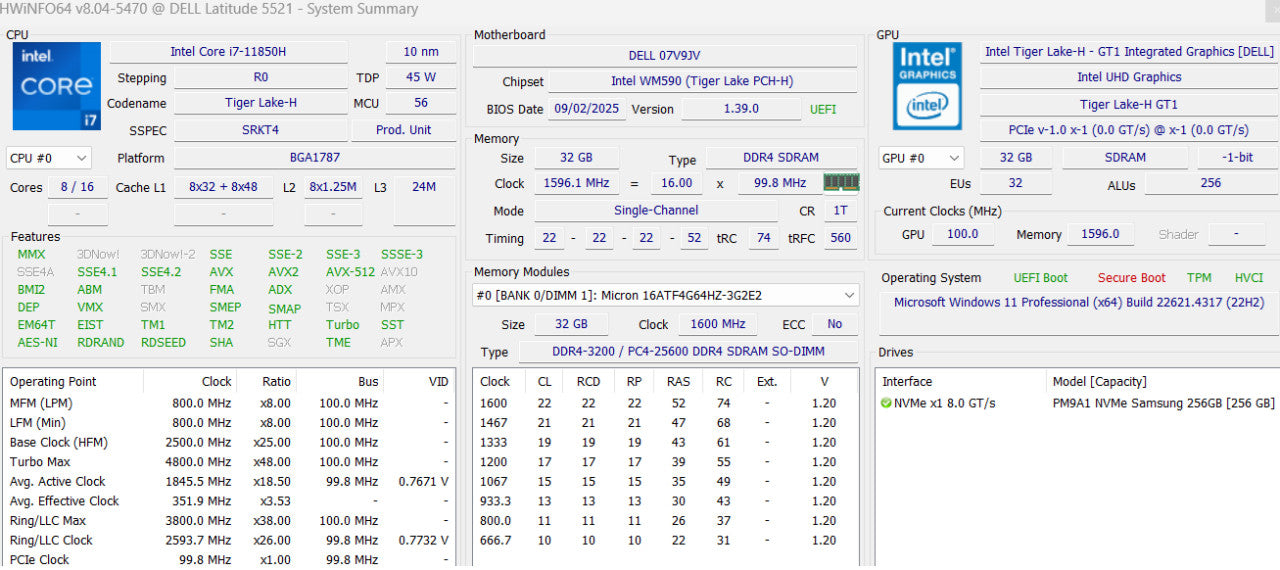
Task: Select the Turbo Max operating point row
Action: [230, 462]
